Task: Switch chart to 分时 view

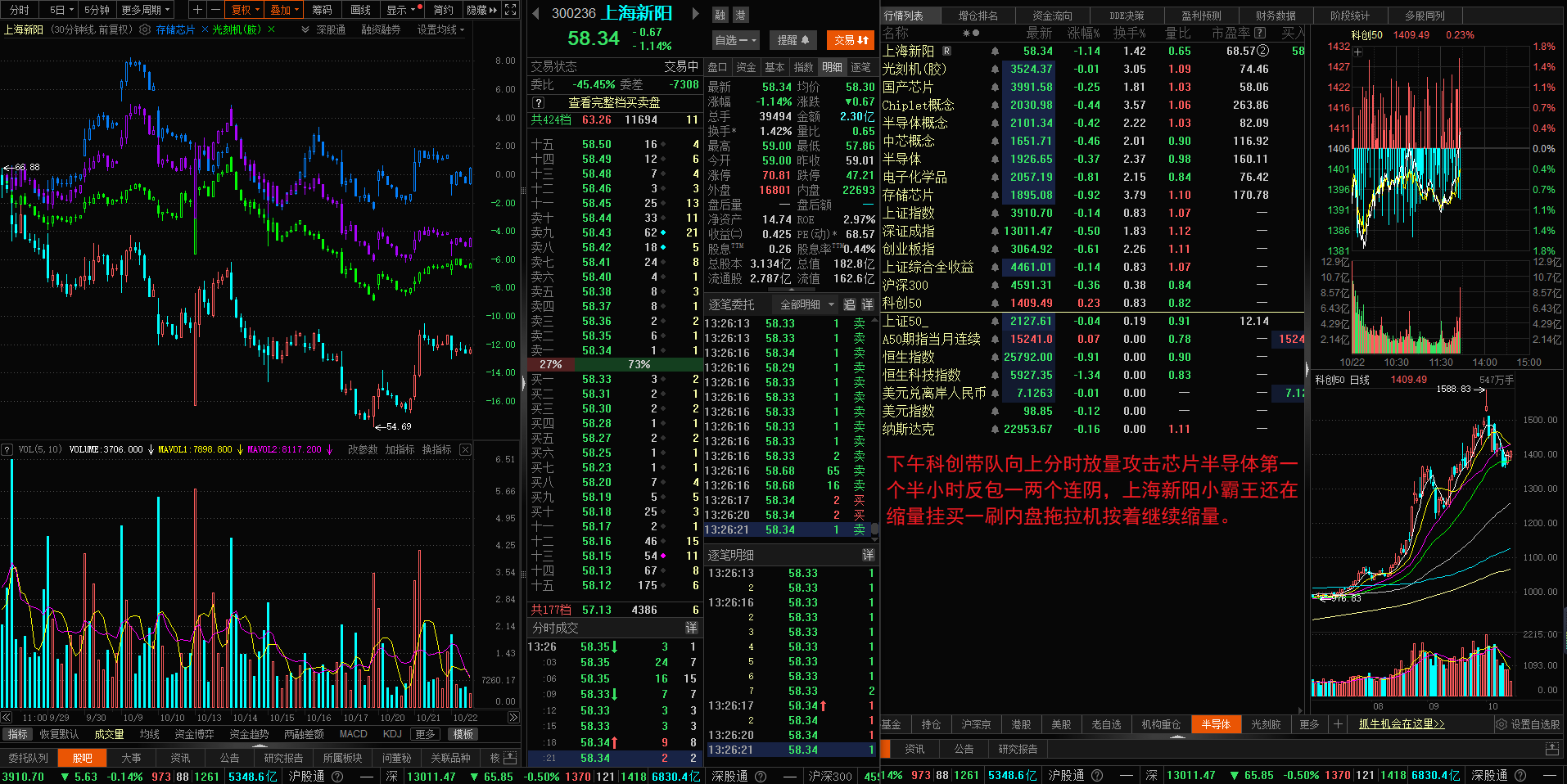Action: (x=19, y=10)
